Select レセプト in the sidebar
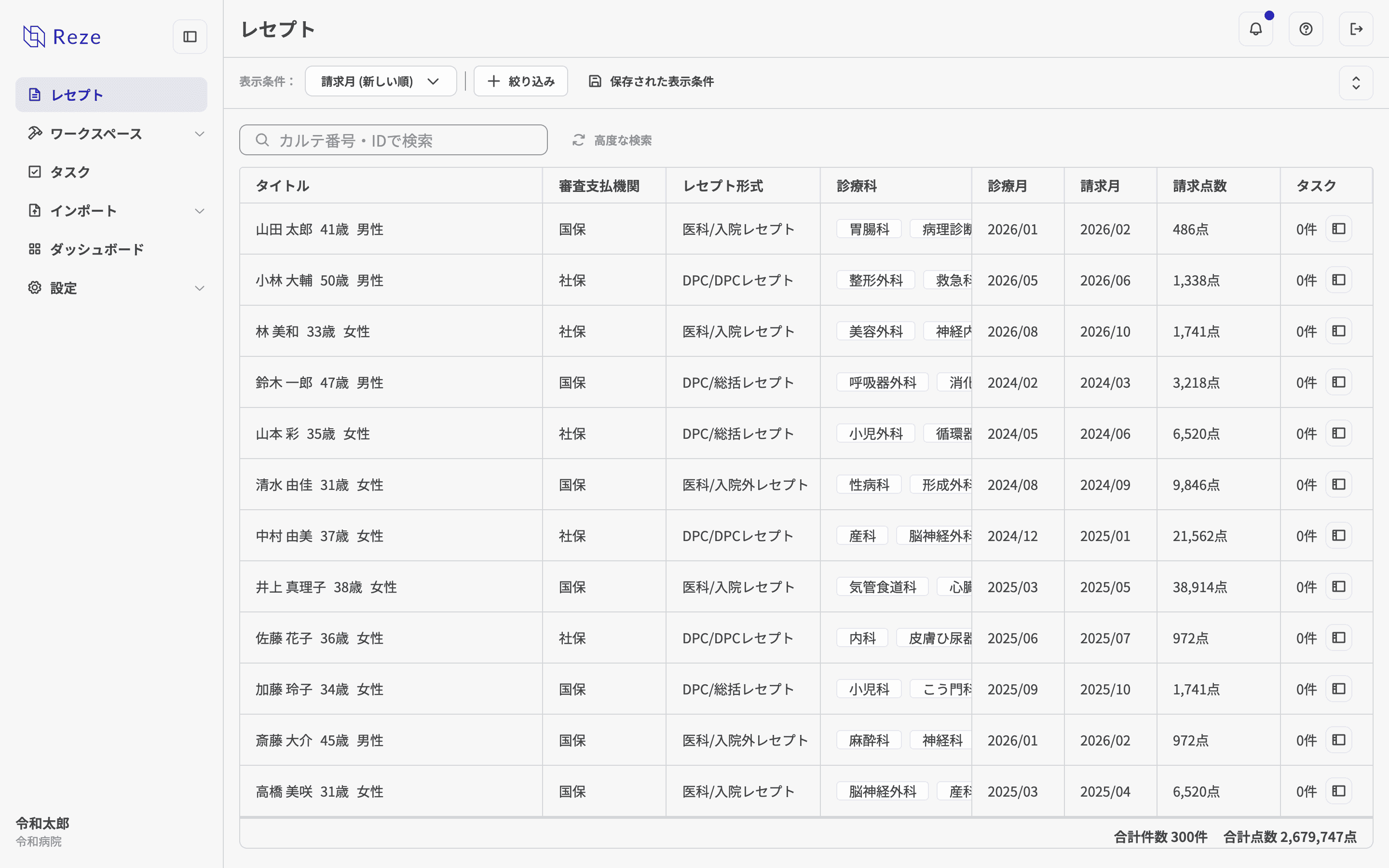The height and width of the screenshot is (868, 1389). point(111,95)
